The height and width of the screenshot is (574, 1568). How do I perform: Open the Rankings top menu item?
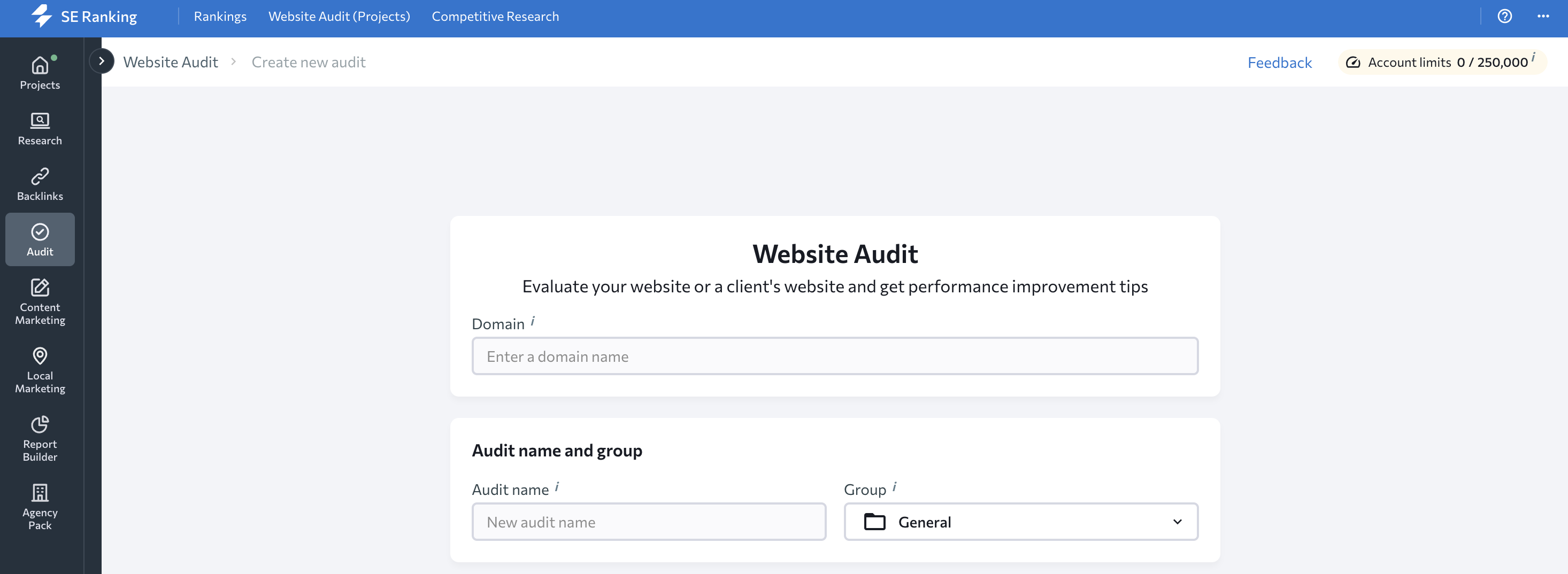(x=220, y=17)
